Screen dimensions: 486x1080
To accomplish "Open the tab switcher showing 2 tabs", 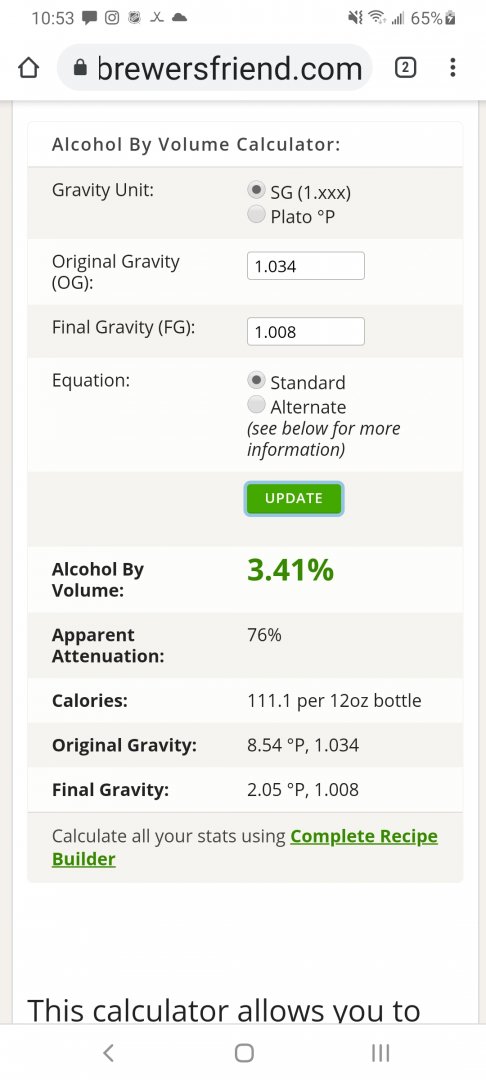I will coord(405,68).
